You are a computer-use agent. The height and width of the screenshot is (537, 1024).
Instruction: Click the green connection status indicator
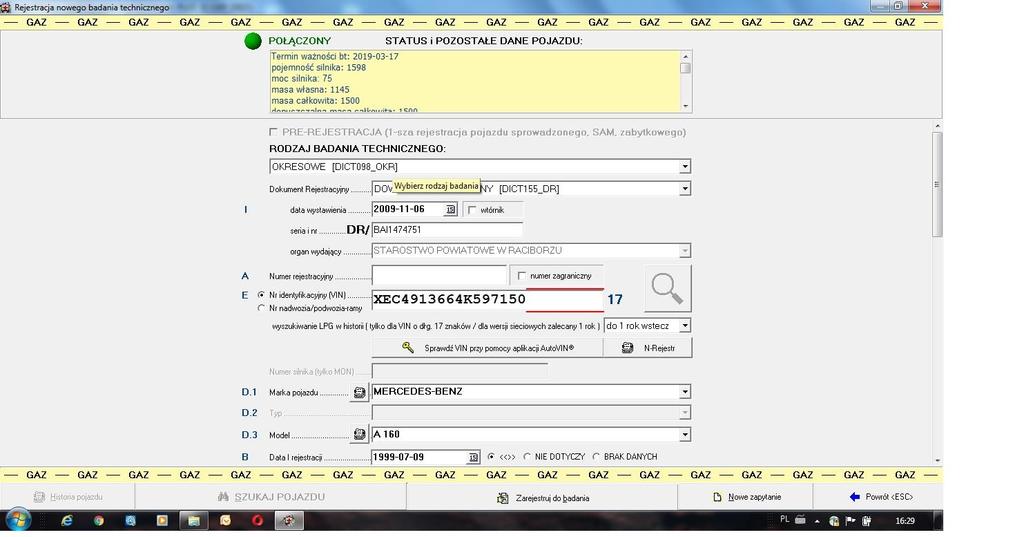(253, 41)
